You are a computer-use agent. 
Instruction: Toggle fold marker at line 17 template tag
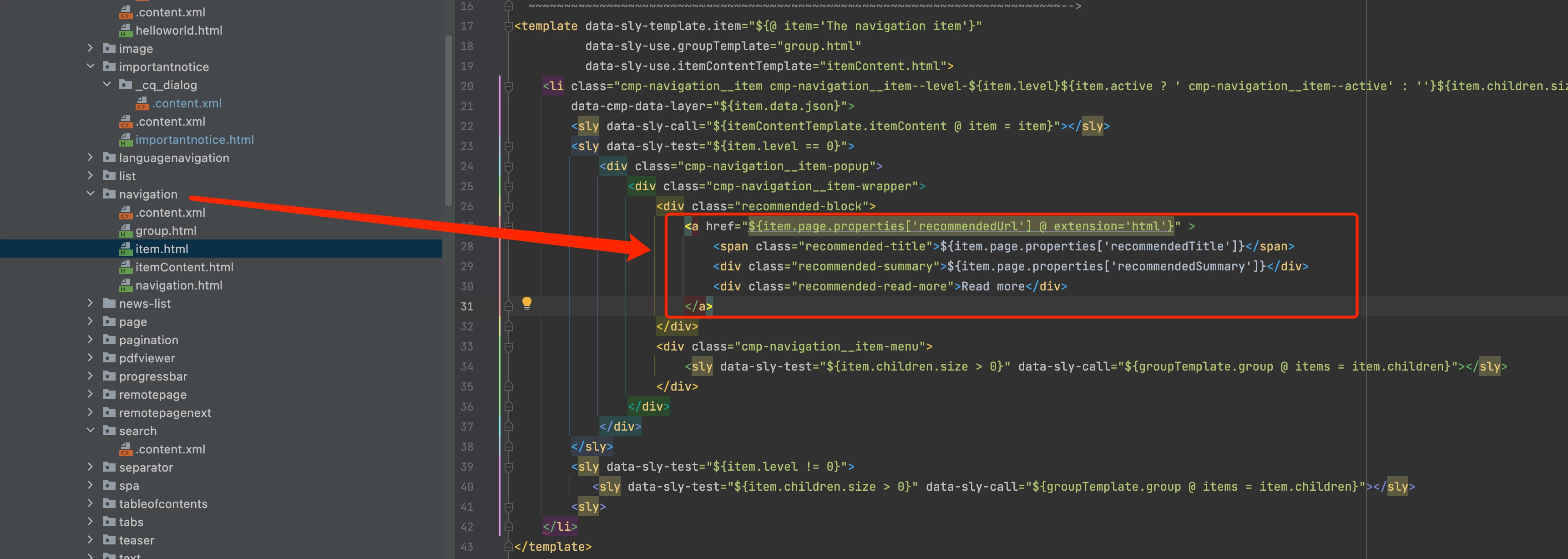pyautogui.click(x=509, y=26)
